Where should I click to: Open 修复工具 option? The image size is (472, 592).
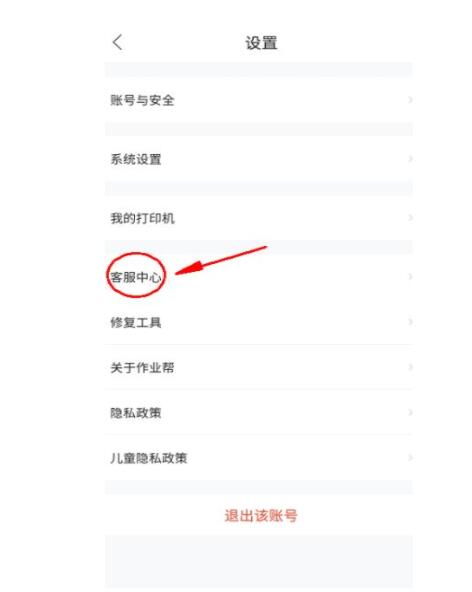point(259,322)
